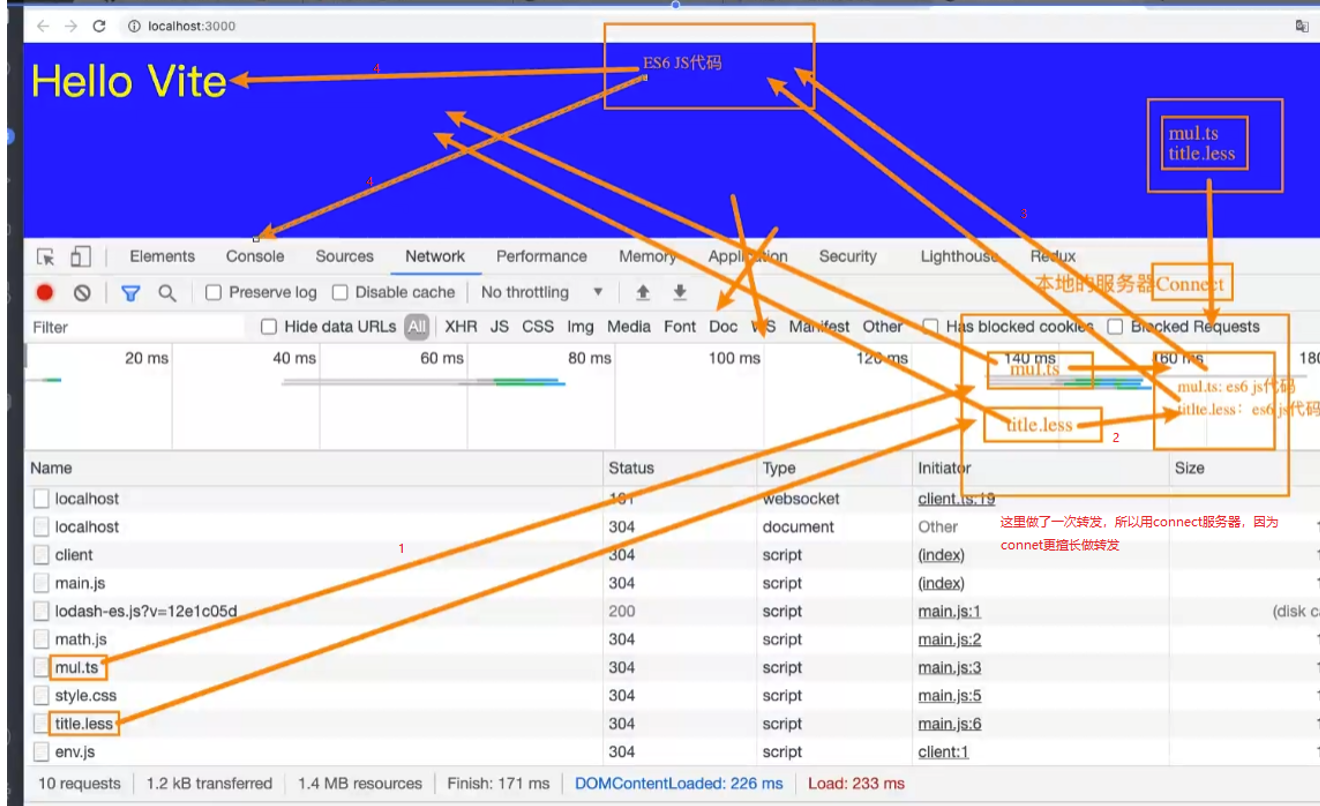Filter requests by XHR

461,327
